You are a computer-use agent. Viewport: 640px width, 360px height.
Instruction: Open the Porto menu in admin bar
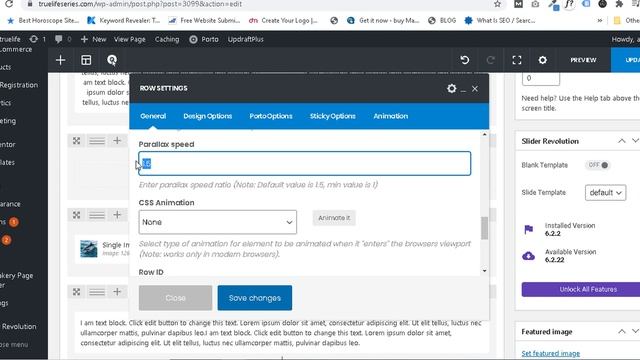coord(204,39)
